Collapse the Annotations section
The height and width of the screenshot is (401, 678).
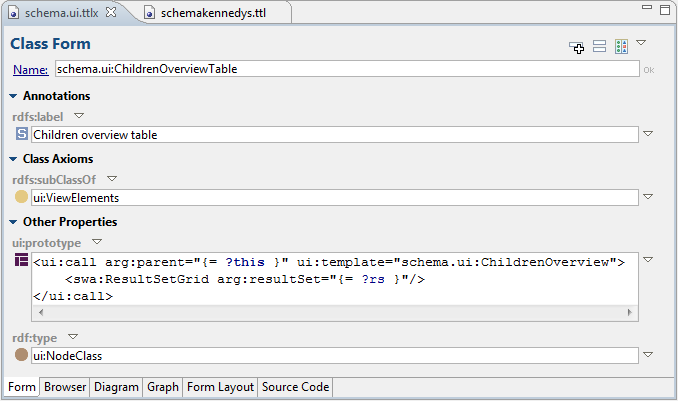click(x=13, y=96)
